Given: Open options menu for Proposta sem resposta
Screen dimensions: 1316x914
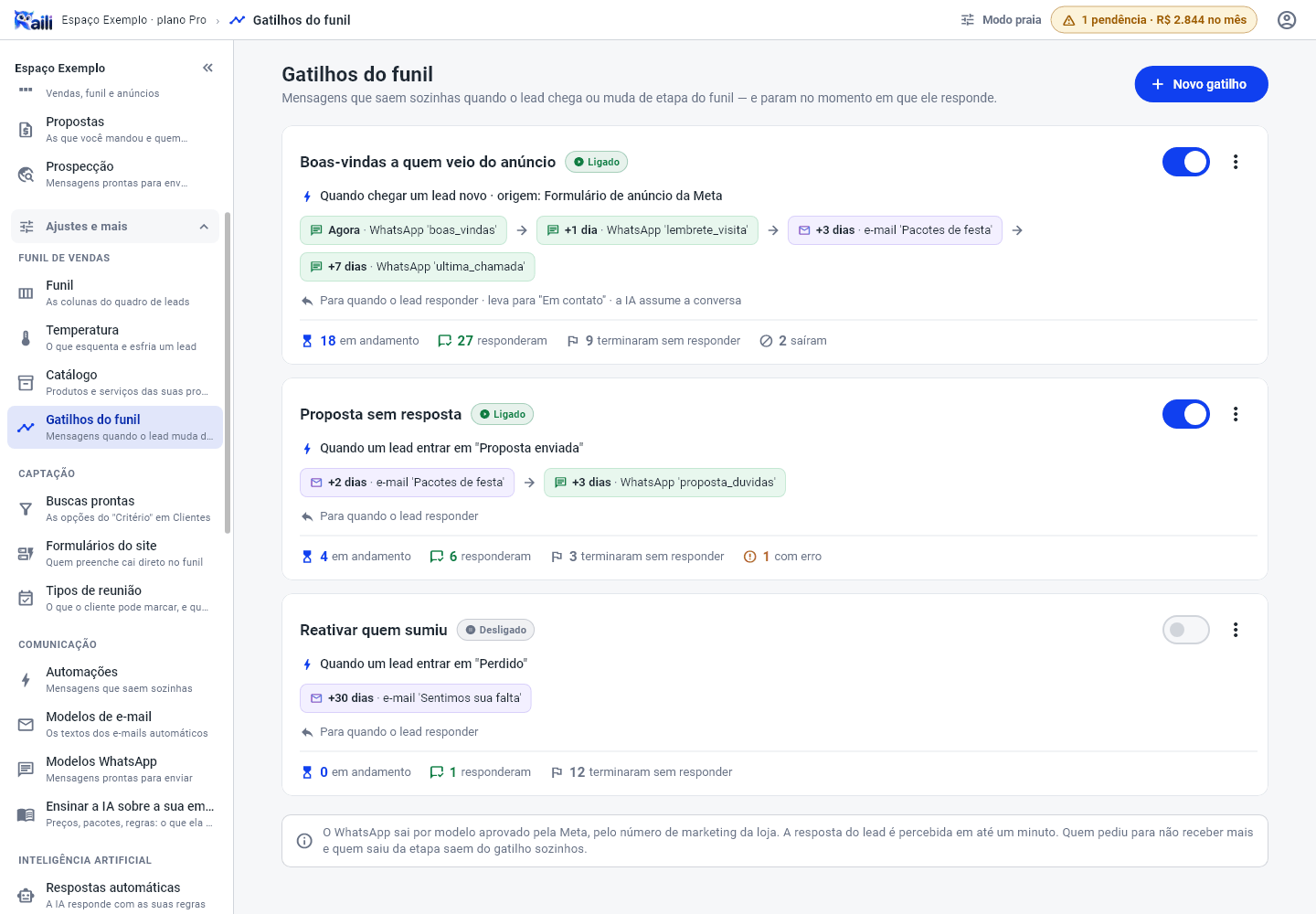Looking at the screenshot, I should click(1236, 414).
